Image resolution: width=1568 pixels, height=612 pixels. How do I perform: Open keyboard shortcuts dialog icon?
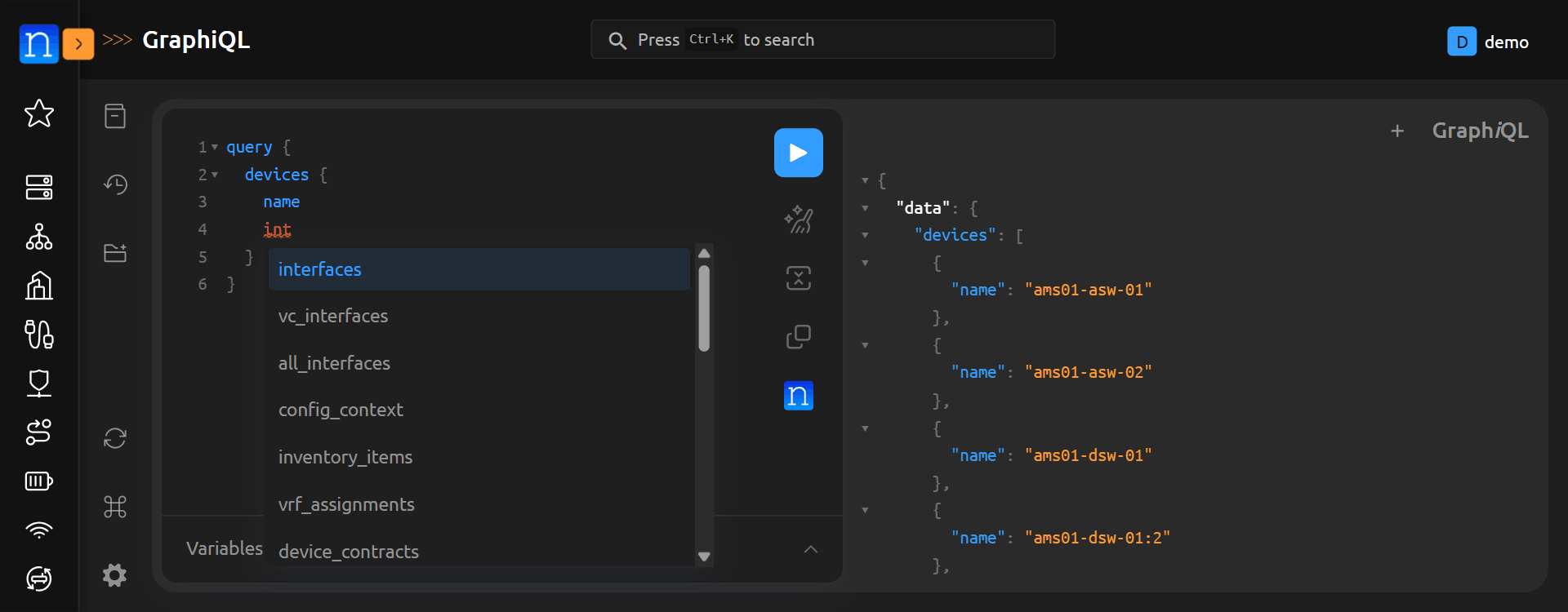(x=115, y=507)
